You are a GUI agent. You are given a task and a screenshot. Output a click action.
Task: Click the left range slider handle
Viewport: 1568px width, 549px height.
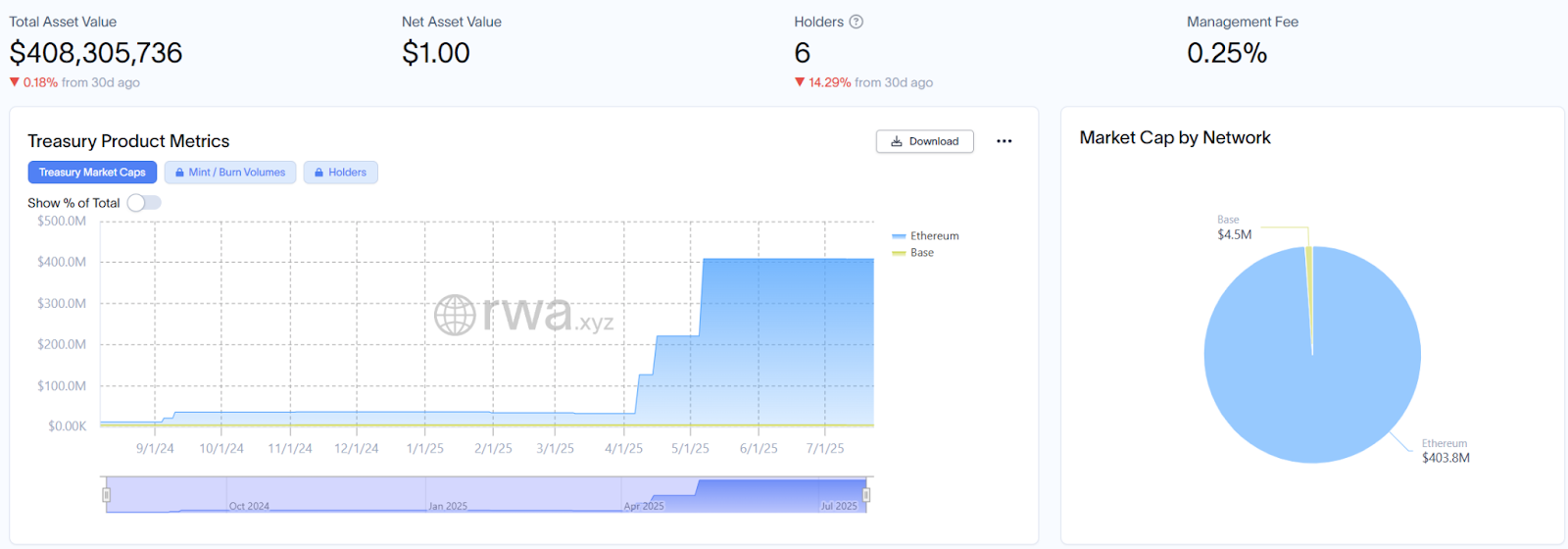pos(107,495)
